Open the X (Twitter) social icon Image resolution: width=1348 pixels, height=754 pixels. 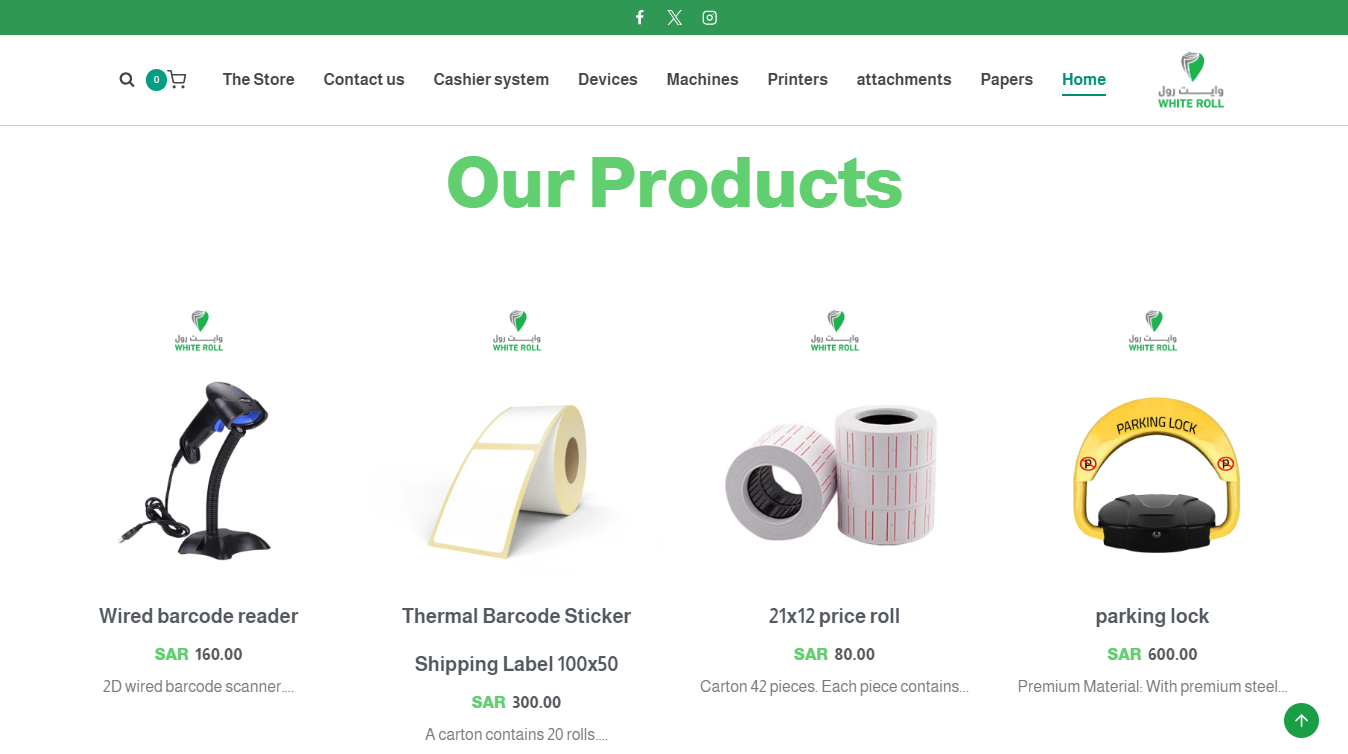[x=675, y=17]
